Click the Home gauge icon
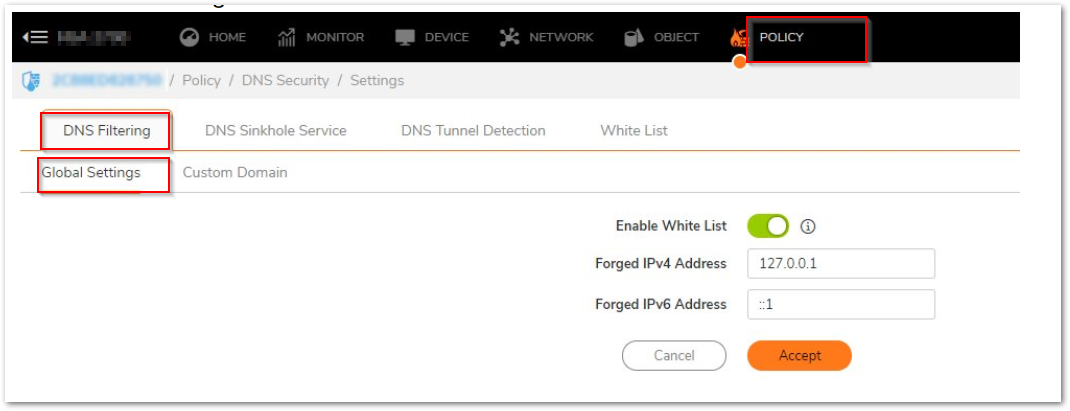The width and height of the screenshot is (1070, 411). [189, 37]
